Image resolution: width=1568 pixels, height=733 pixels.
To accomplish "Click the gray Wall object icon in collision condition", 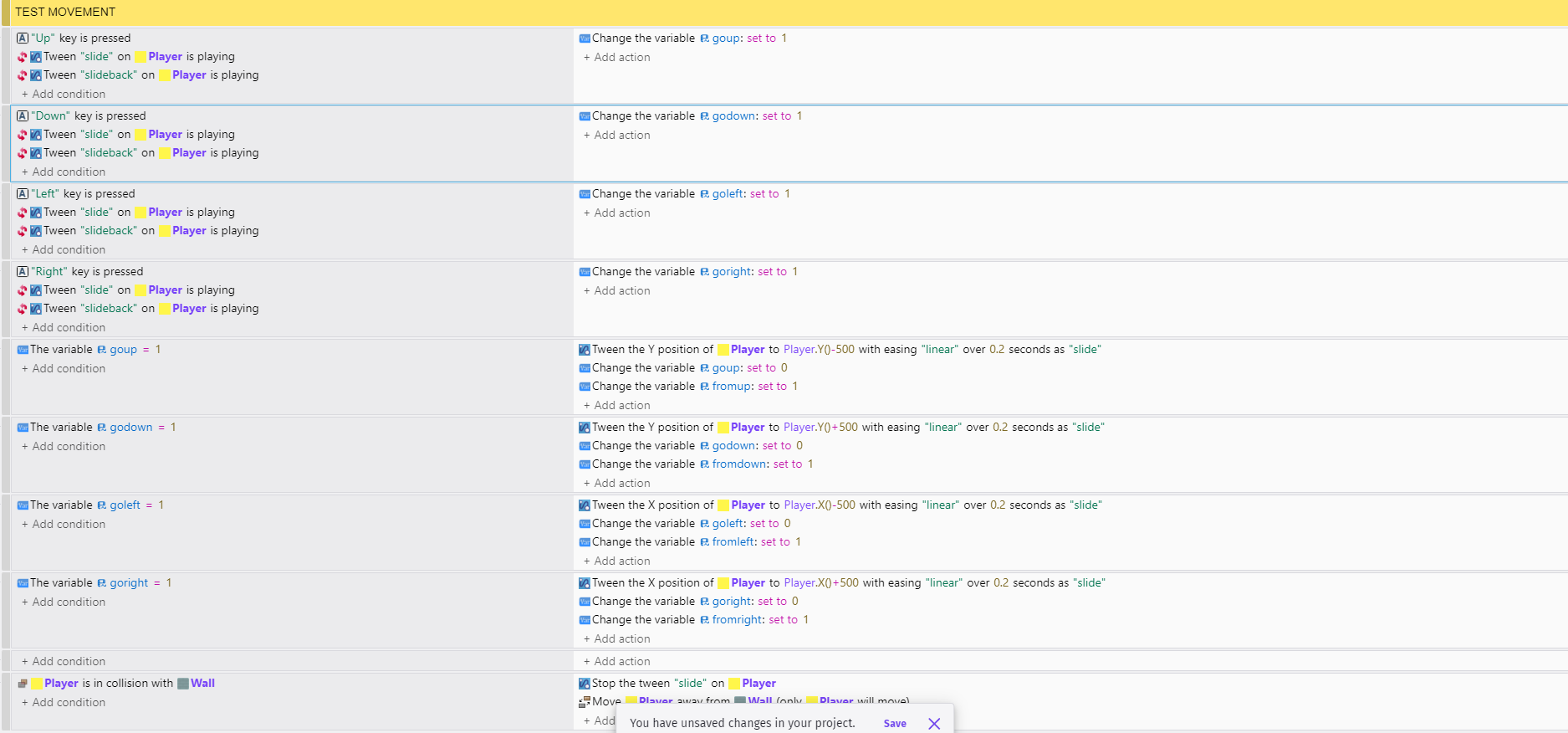I will tap(183, 684).
